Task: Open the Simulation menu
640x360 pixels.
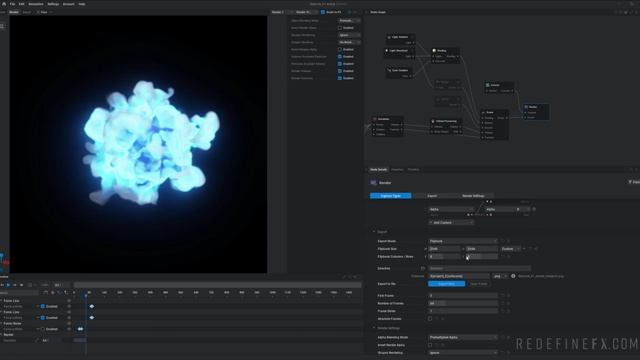Action: coord(36,4)
